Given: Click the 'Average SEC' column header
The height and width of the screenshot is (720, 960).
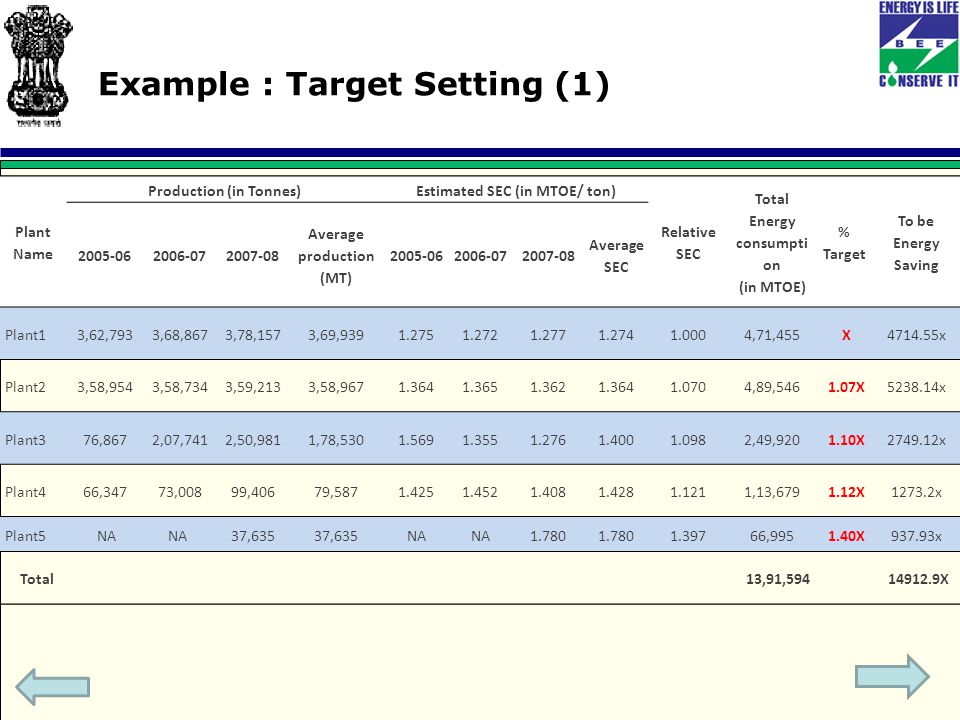Looking at the screenshot, I should [x=616, y=256].
